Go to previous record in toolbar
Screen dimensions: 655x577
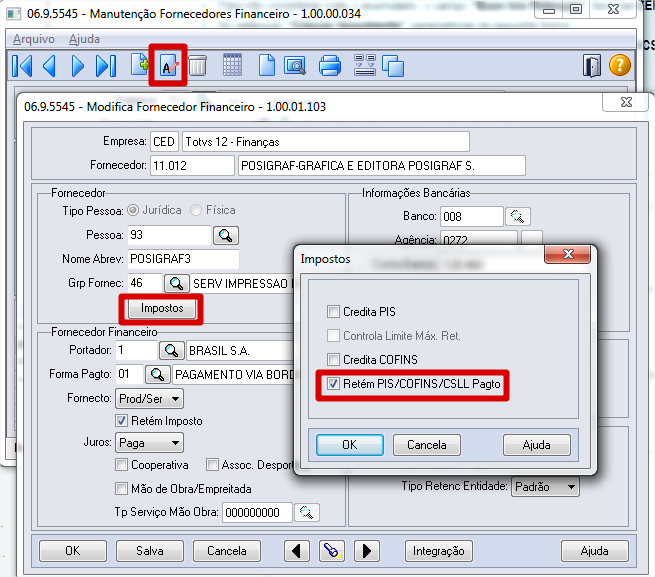pos(50,66)
